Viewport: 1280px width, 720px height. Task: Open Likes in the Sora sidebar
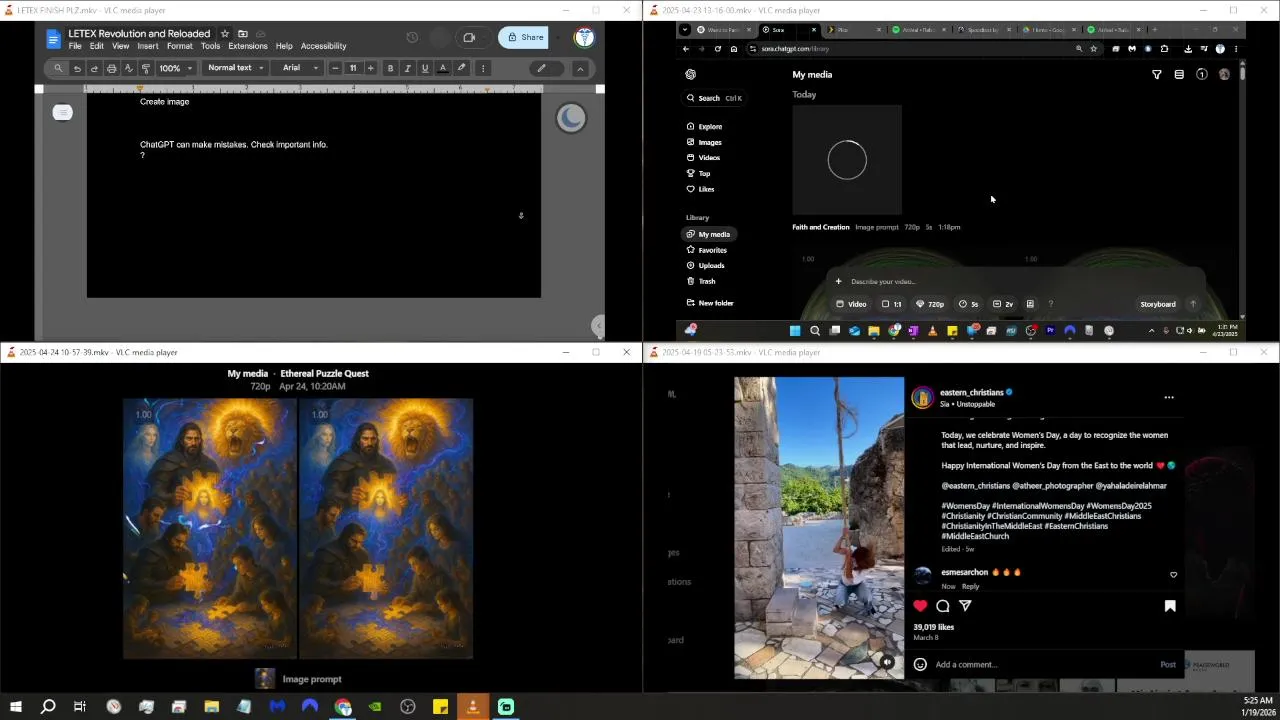(x=700, y=189)
